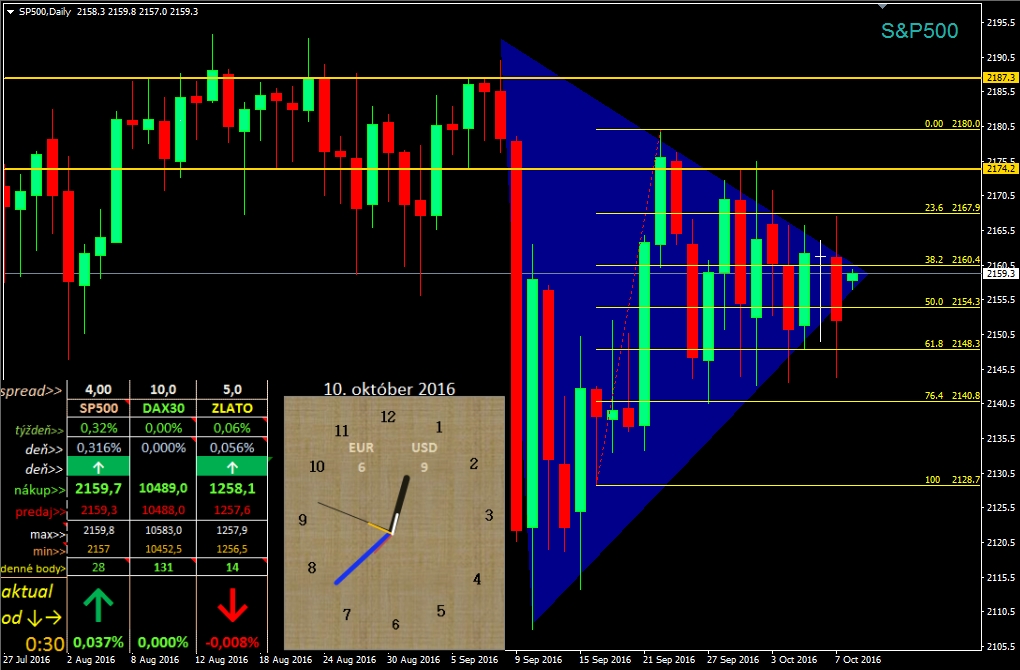1020x670 pixels.
Task: Click the spread value 5,0
Action: (x=232, y=390)
